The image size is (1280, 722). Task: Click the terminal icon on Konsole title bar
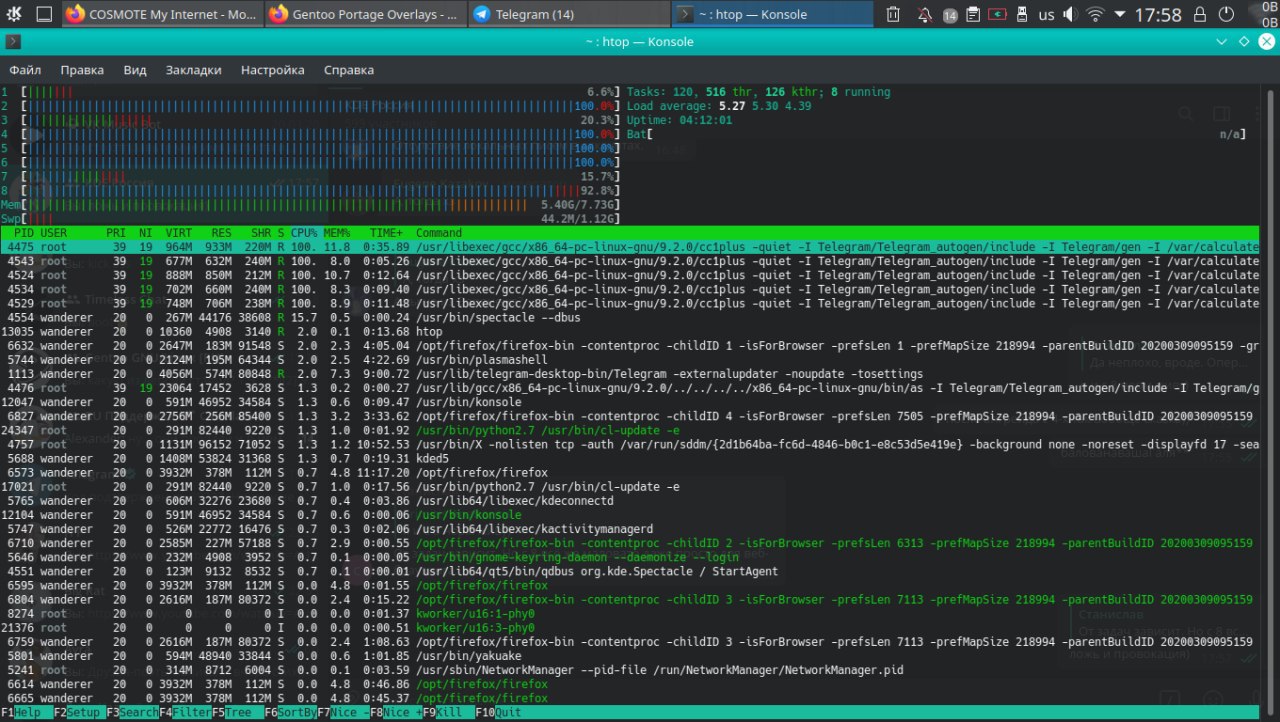pyautogui.click(x=12, y=42)
